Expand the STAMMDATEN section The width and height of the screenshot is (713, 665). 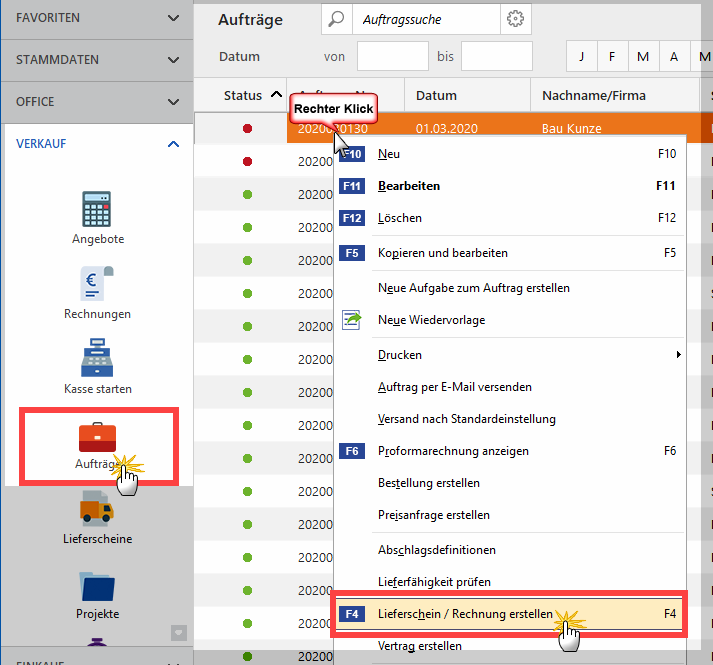(97, 60)
